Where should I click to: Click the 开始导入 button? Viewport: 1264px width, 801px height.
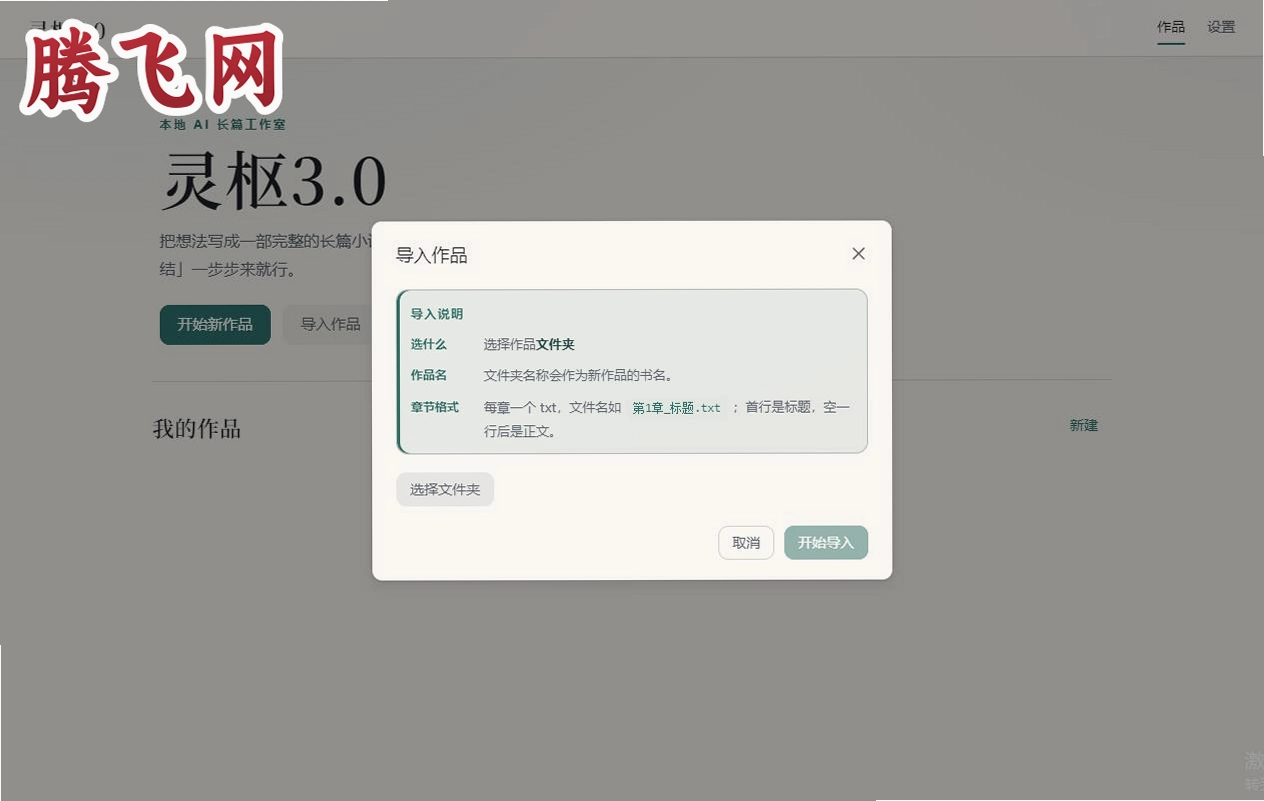tap(826, 543)
